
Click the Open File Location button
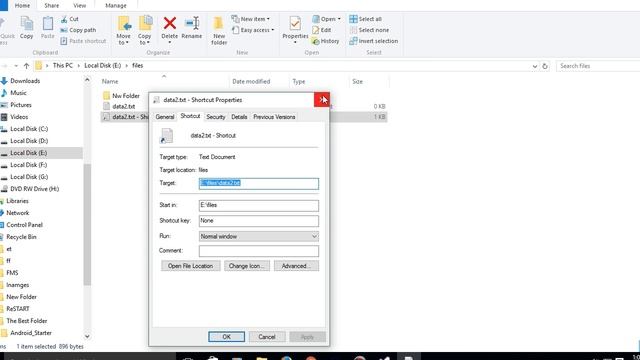(x=191, y=266)
